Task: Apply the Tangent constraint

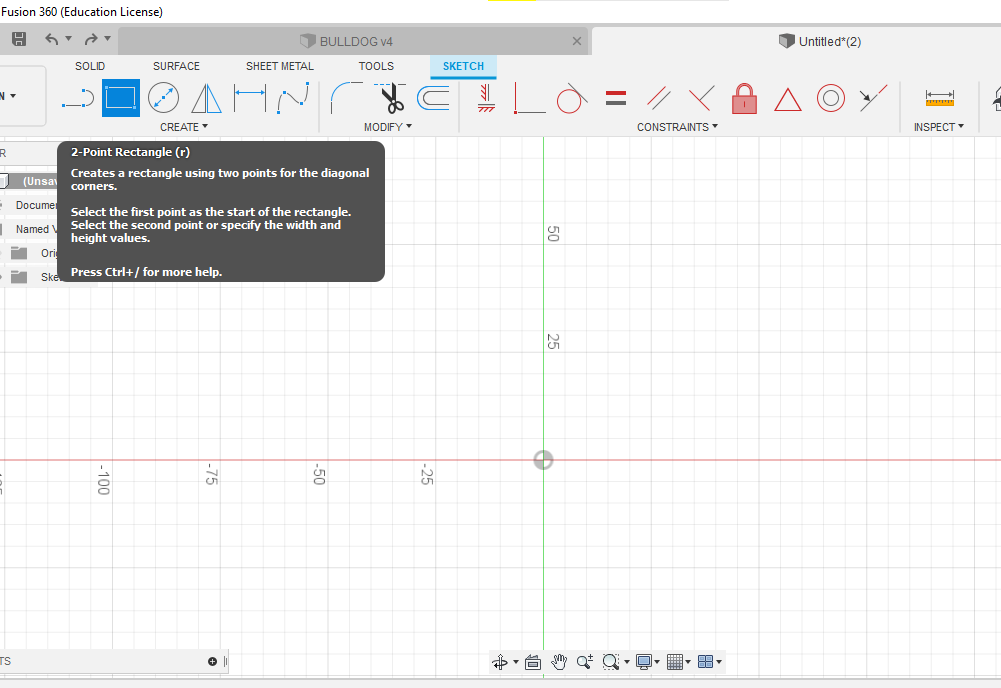Action: 571,98
